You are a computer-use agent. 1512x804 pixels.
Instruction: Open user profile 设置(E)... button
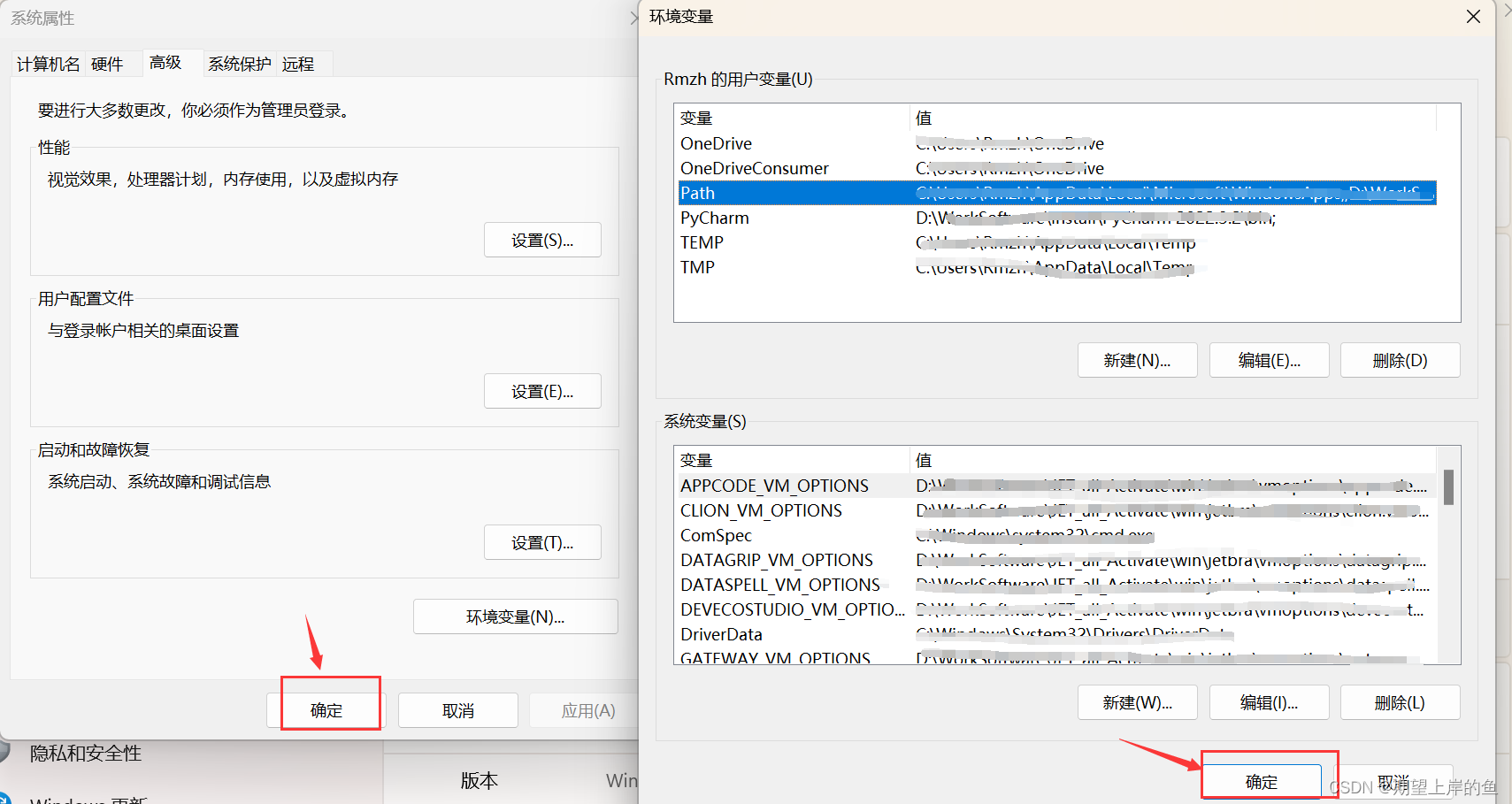[x=542, y=391]
